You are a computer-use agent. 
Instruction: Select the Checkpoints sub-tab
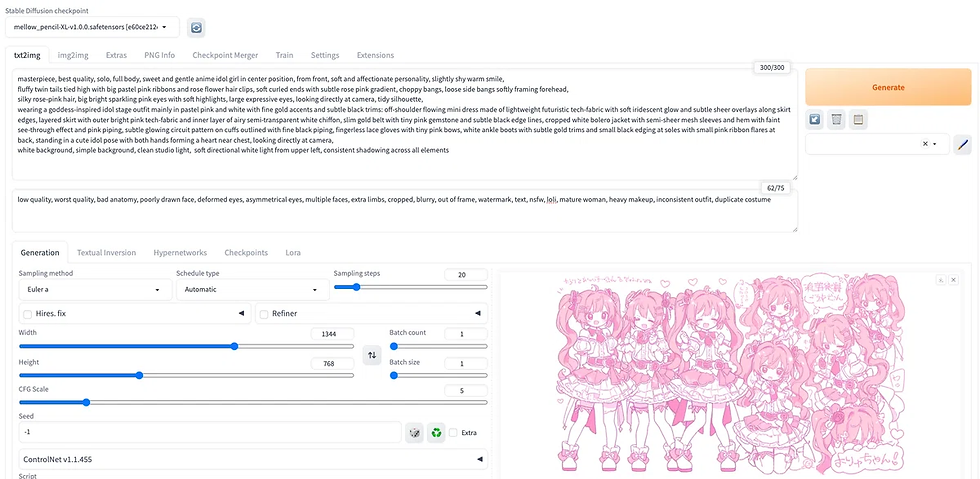[x=246, y=253]
